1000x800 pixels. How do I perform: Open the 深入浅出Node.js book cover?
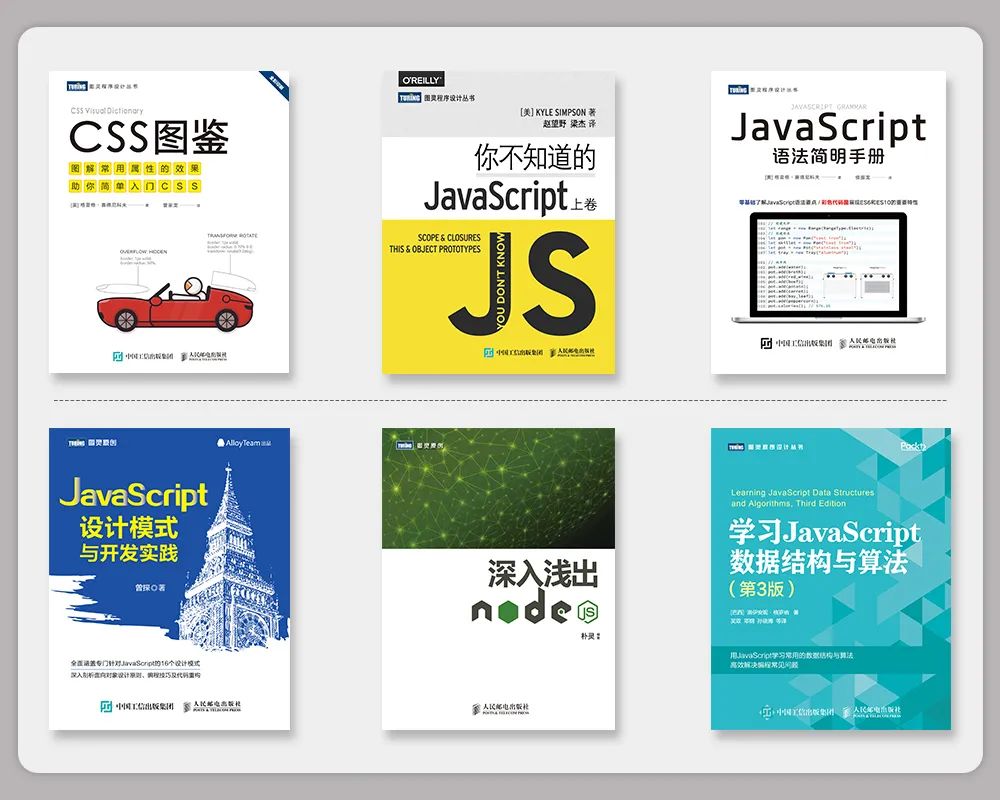499,579
